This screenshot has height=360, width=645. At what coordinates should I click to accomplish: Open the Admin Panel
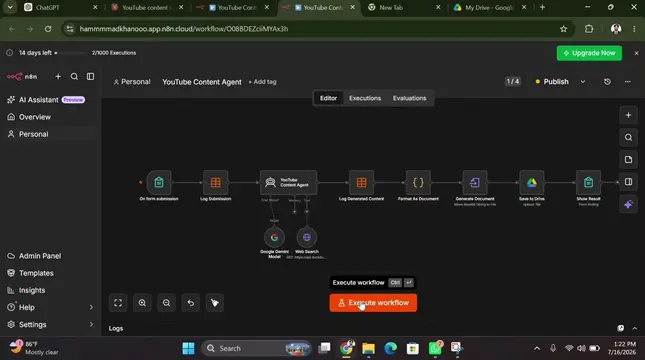point(49,256)
